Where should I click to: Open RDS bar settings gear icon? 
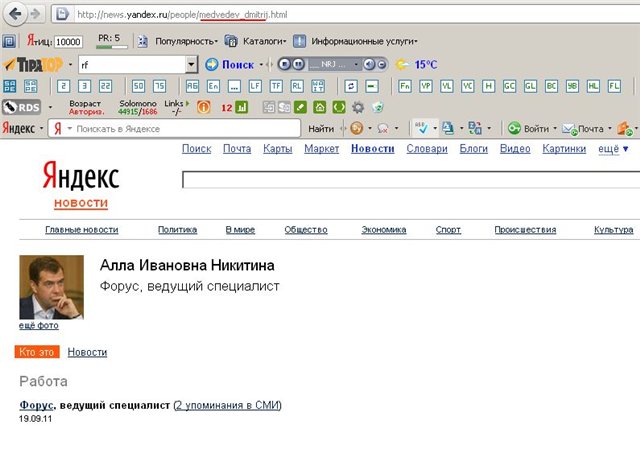(x=358, y=107)
